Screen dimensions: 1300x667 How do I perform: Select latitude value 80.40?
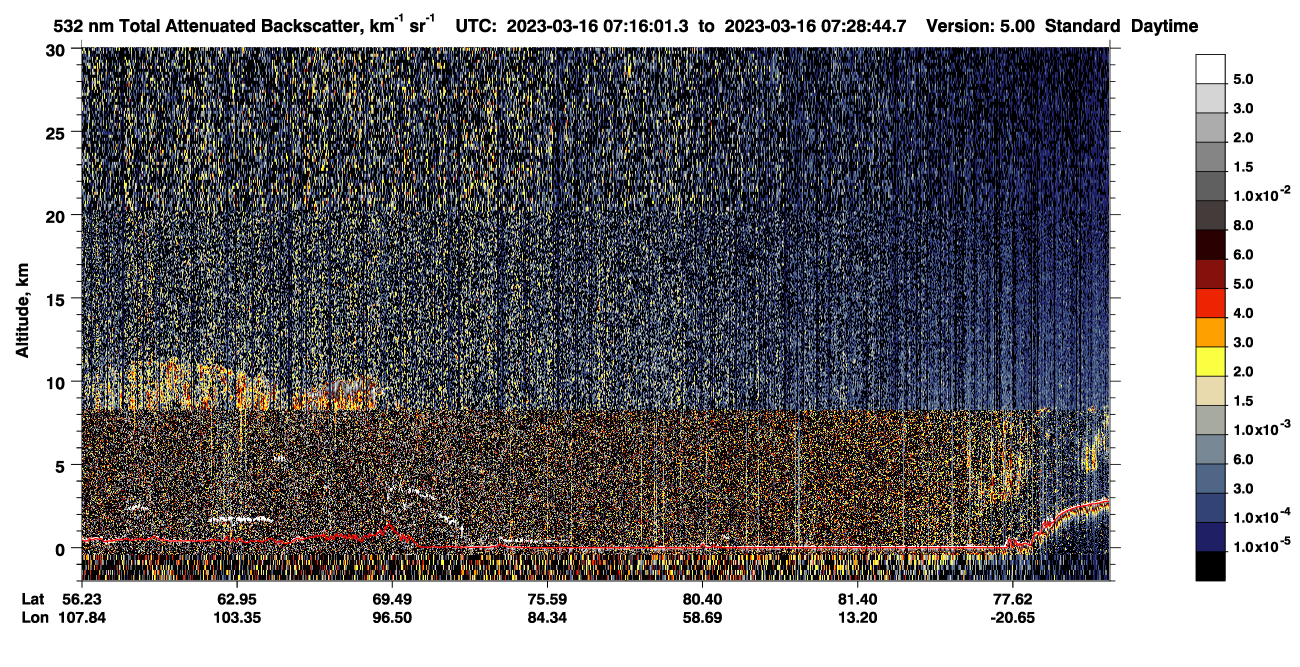pos(703,599)
